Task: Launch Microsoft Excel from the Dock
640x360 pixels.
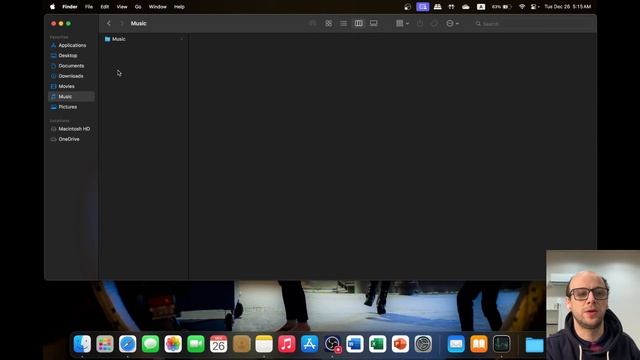Action: point(378,344)
